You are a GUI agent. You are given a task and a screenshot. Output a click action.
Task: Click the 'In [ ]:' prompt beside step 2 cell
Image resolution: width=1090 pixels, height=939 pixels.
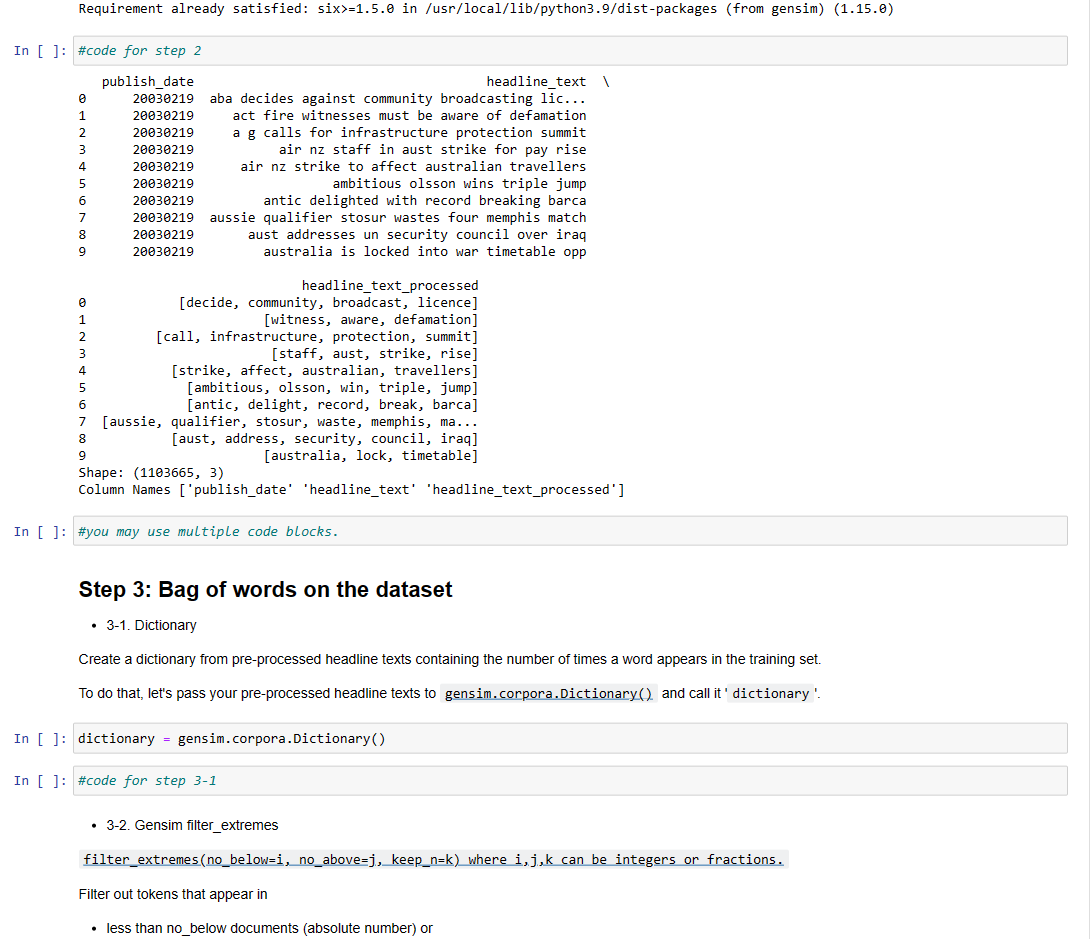pyautogui.click(x=40, y=51)
